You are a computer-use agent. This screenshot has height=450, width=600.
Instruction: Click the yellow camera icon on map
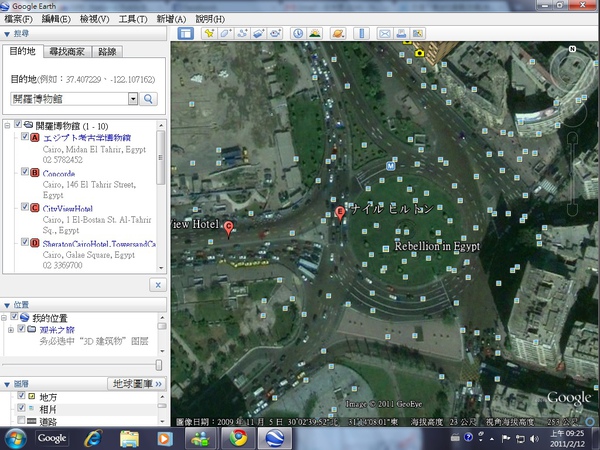click(x=419, y=53)
